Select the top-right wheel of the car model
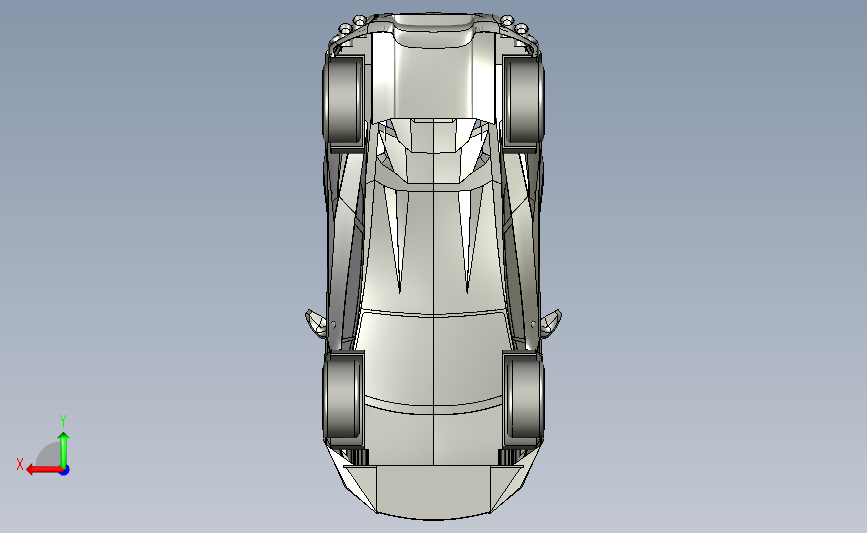This screenshot has width=867, height=533. click(523, 102)
